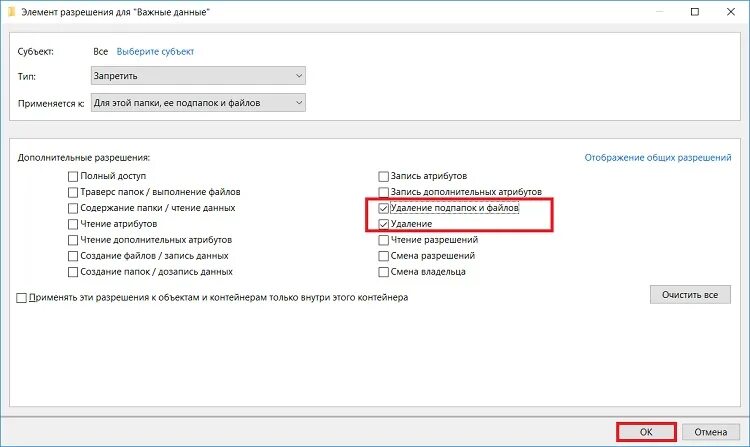750x447 pixels.
Task: Open the "Тип" dropdown showing Запретить
Action: (198, 76)
